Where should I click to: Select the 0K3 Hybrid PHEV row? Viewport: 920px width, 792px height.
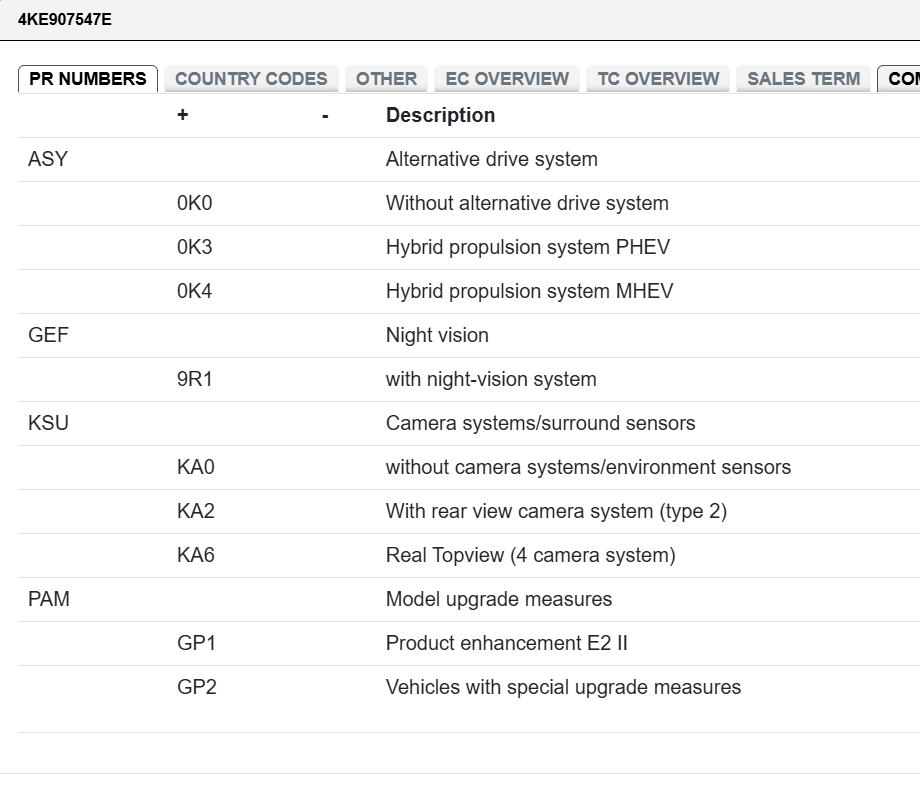(x=469, y=248)
